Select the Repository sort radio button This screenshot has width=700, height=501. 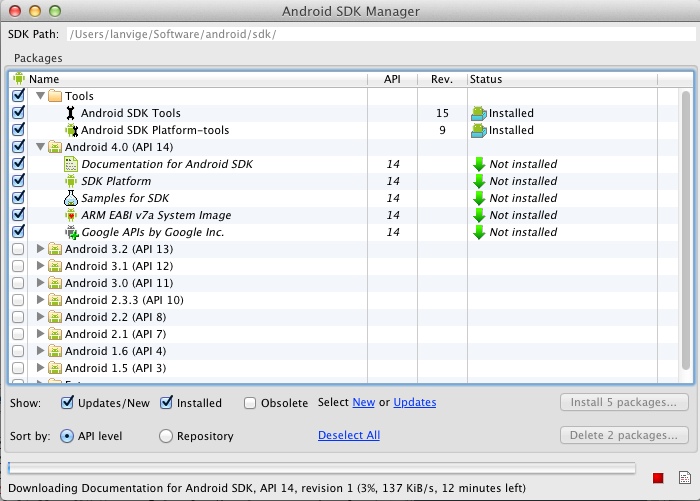(166, 436)
